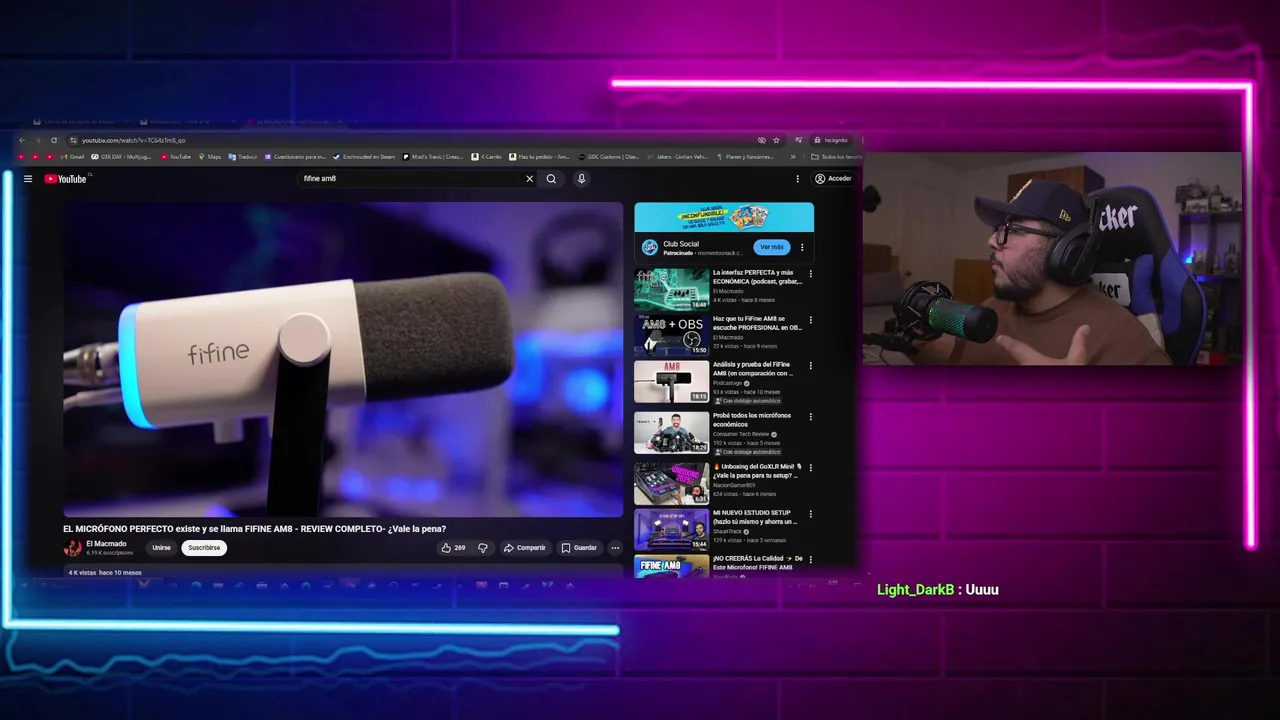Open options for 'MI NUEVO ESTUDIO SETUP' video
This screenshot has width=1280, height=720.
click(x=810, y=514)
